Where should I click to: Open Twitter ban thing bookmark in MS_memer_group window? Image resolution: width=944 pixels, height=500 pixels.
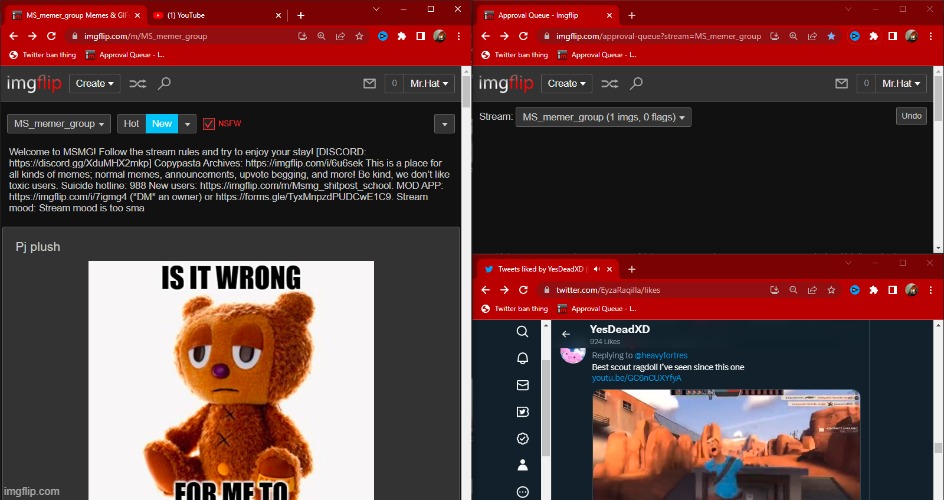pyautogui.click(x=43, y=55)
